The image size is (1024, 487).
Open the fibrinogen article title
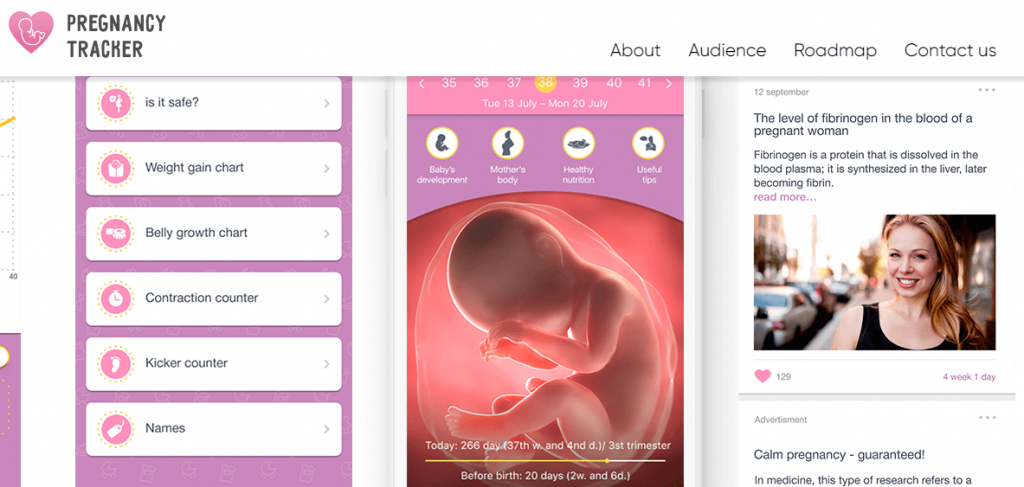[x=863, y=124]
